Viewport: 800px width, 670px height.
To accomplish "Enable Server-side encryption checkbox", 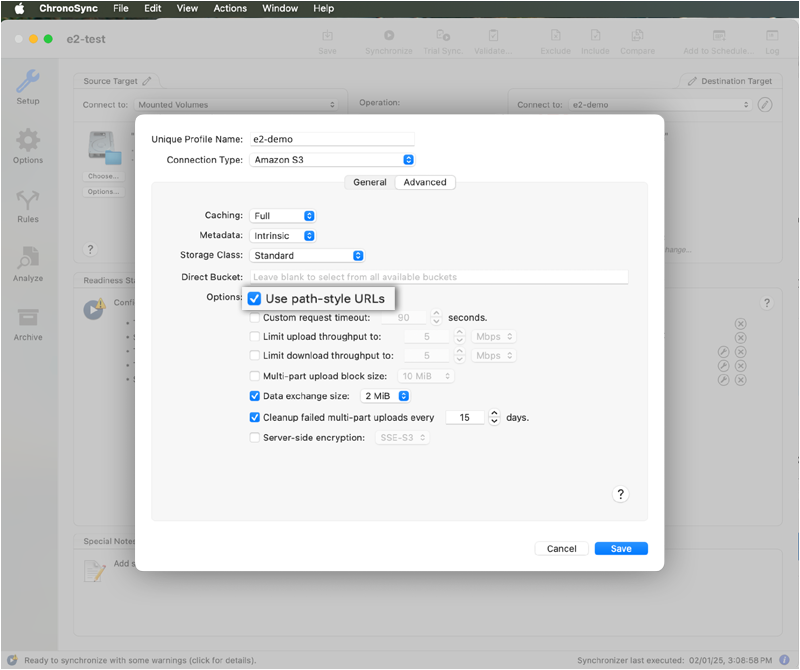I will [x=255, y=437].
